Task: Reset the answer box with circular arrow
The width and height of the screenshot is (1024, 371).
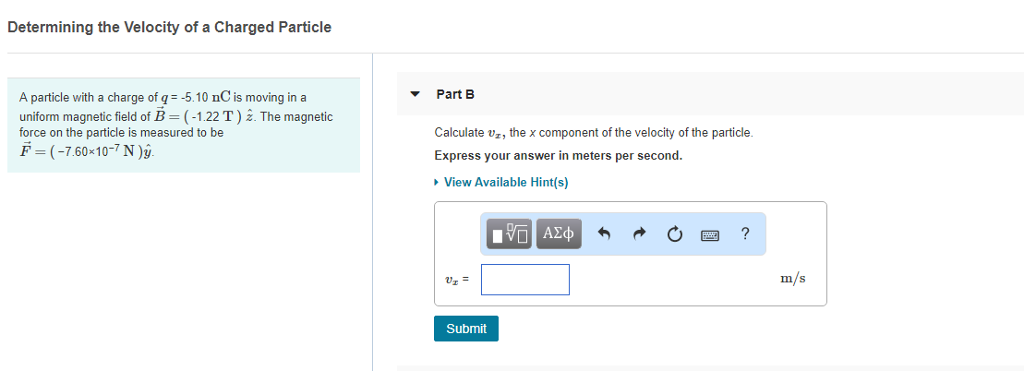Action: click(x=675, y=234)
